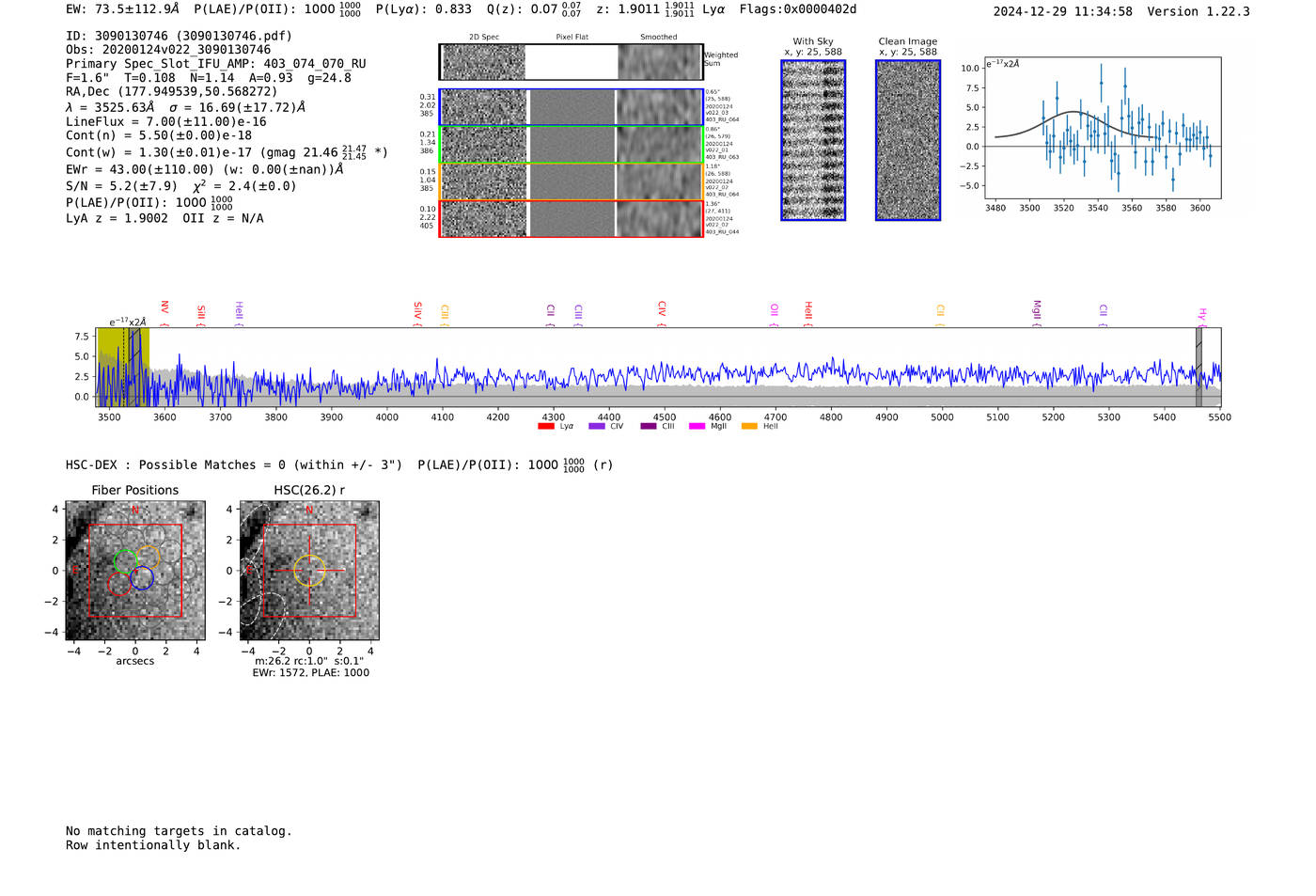The height and width of the screenshot is (896, 1316).
Task: Click the P(Lyα): 0.833 header value
Action: pyautogui.click(x=423, y=9)
